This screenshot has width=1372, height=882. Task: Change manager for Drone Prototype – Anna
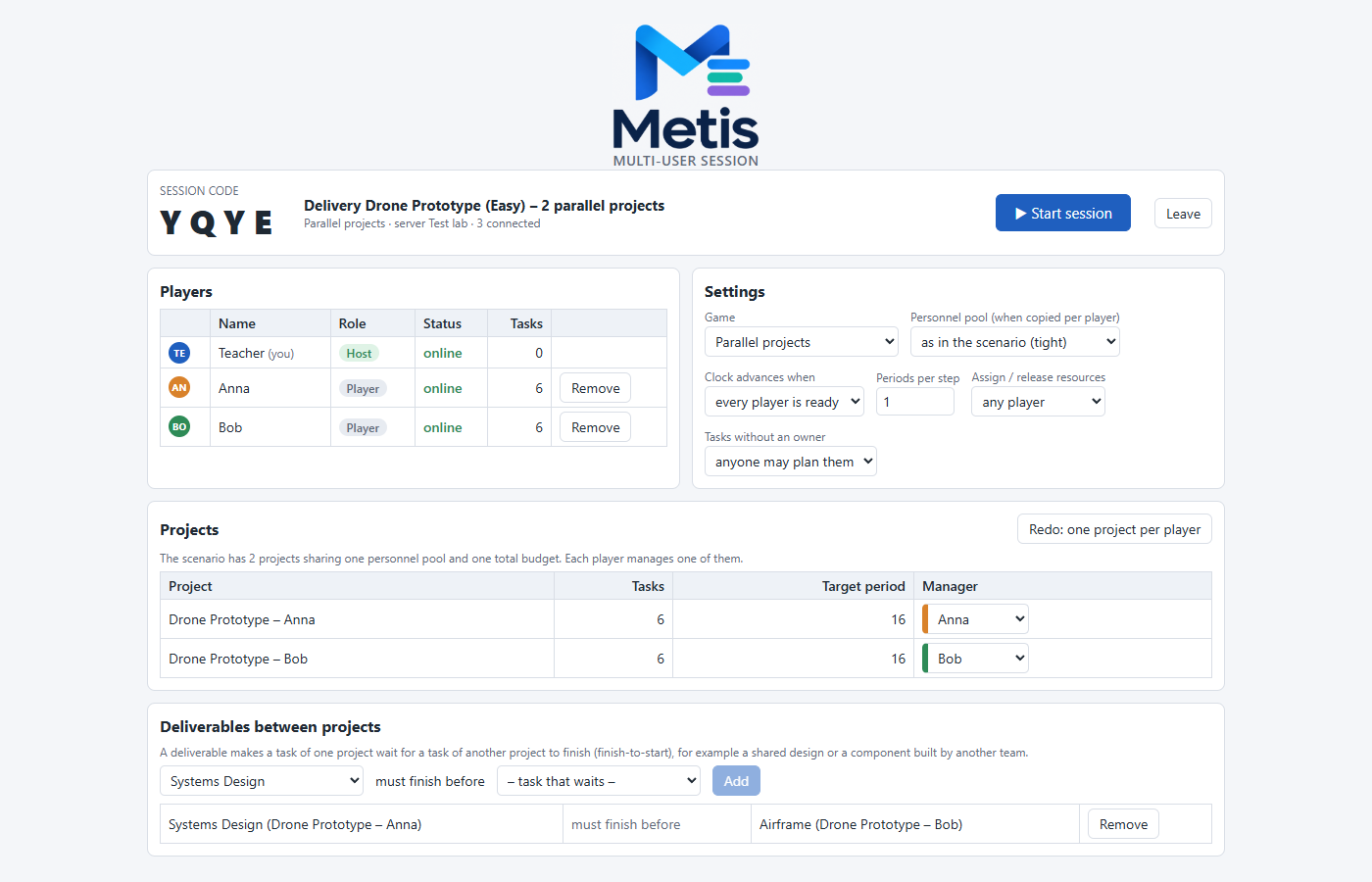tap(977, 619)
